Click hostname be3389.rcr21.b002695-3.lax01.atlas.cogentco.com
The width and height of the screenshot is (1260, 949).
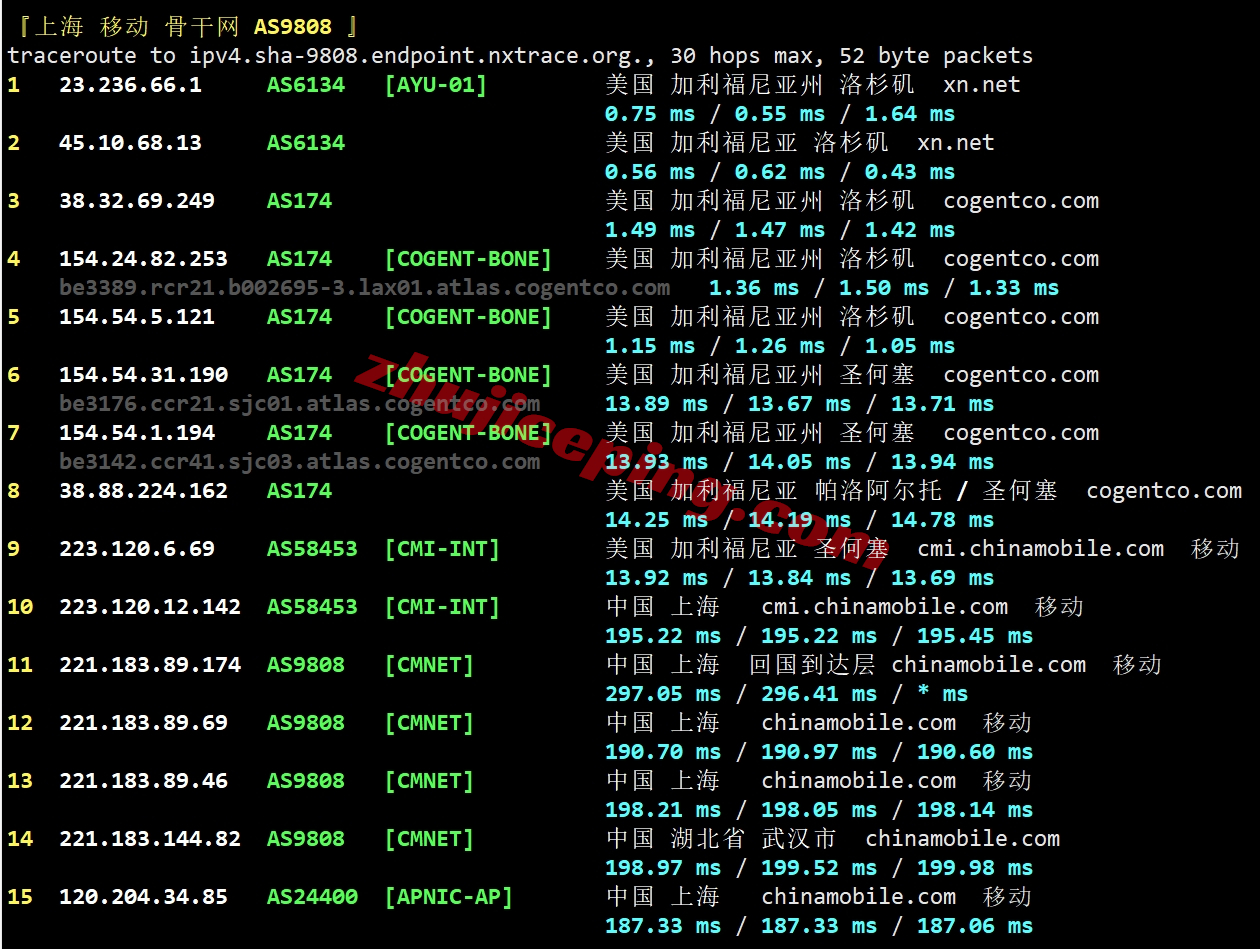pos(364,288)
